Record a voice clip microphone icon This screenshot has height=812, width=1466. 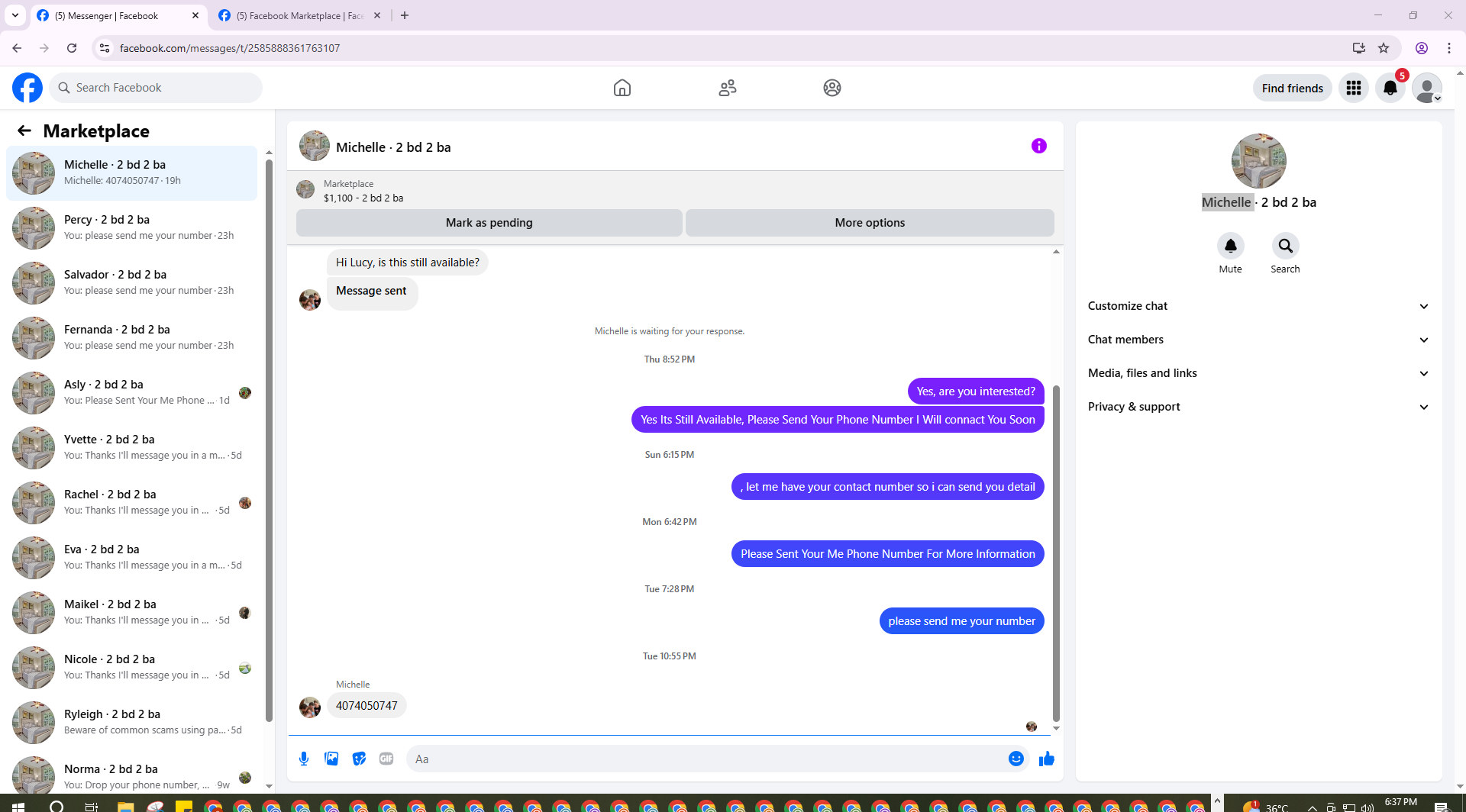click(304, 759)
